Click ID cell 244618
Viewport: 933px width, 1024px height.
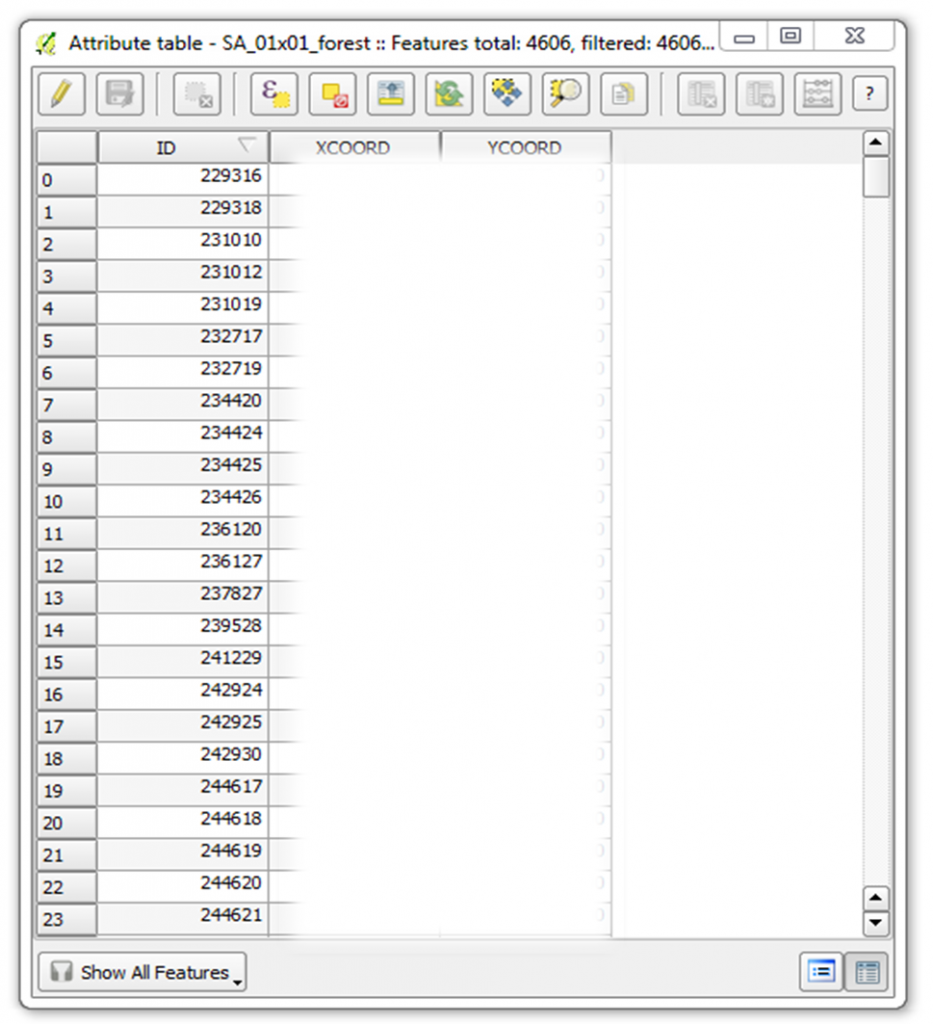click(x=183, y=822)
